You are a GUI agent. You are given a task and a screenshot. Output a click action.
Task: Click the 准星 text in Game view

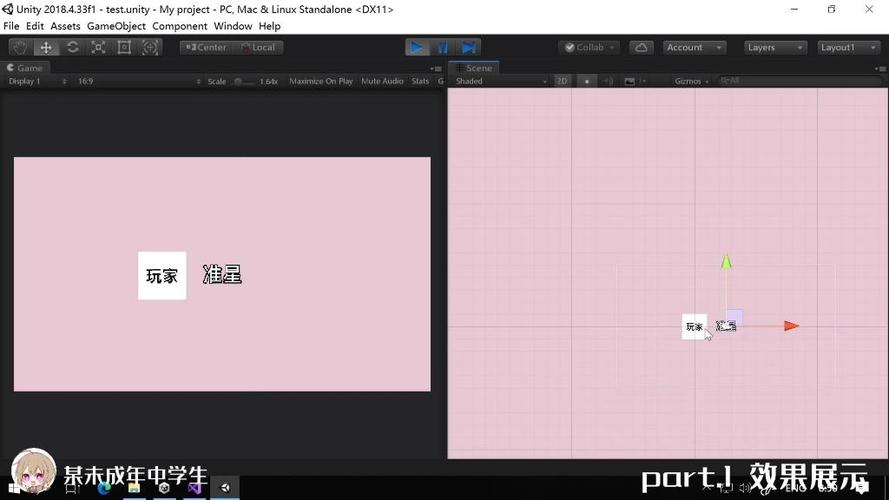(x=222, y=274)
